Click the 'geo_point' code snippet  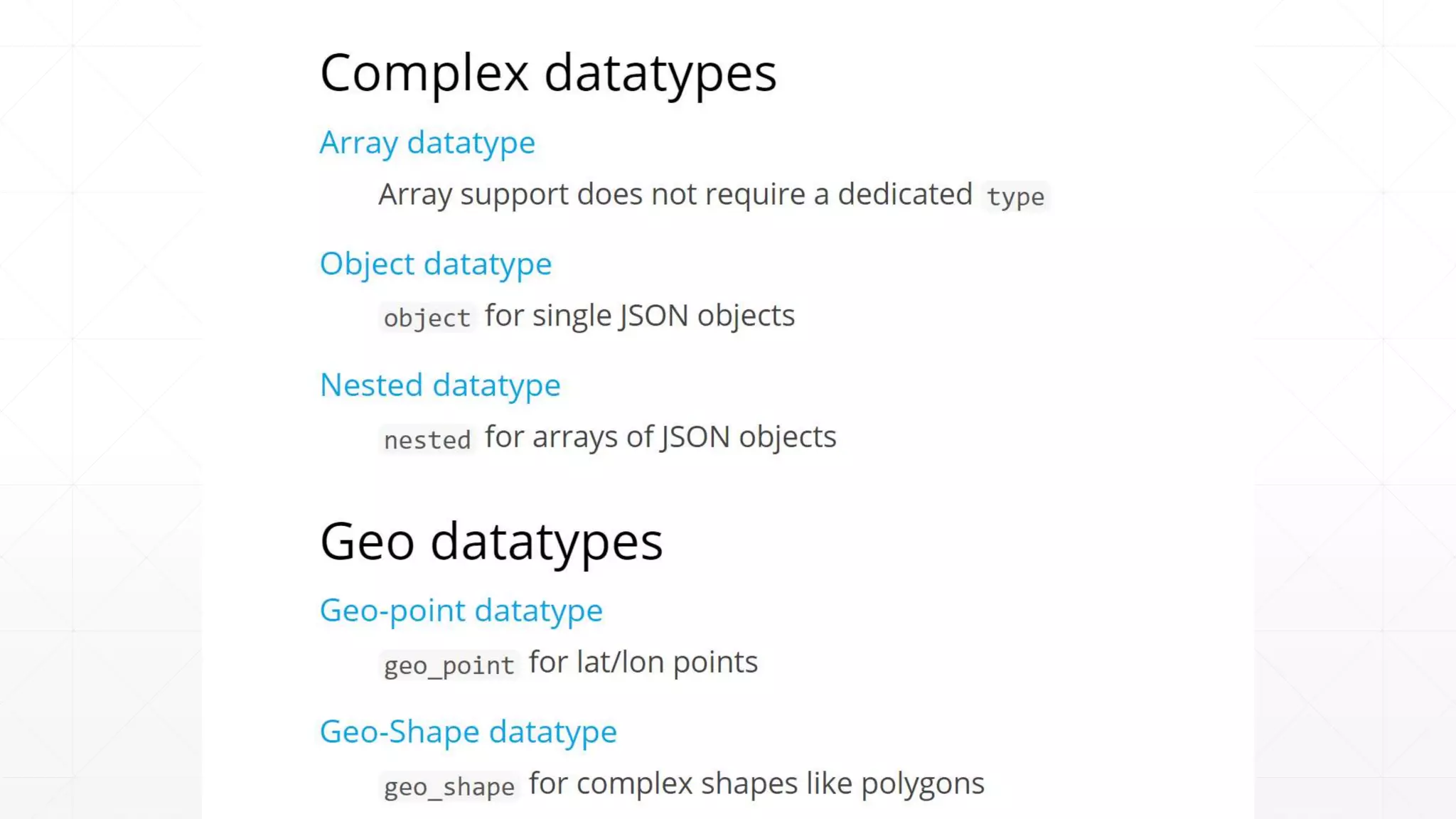(449, 665)
